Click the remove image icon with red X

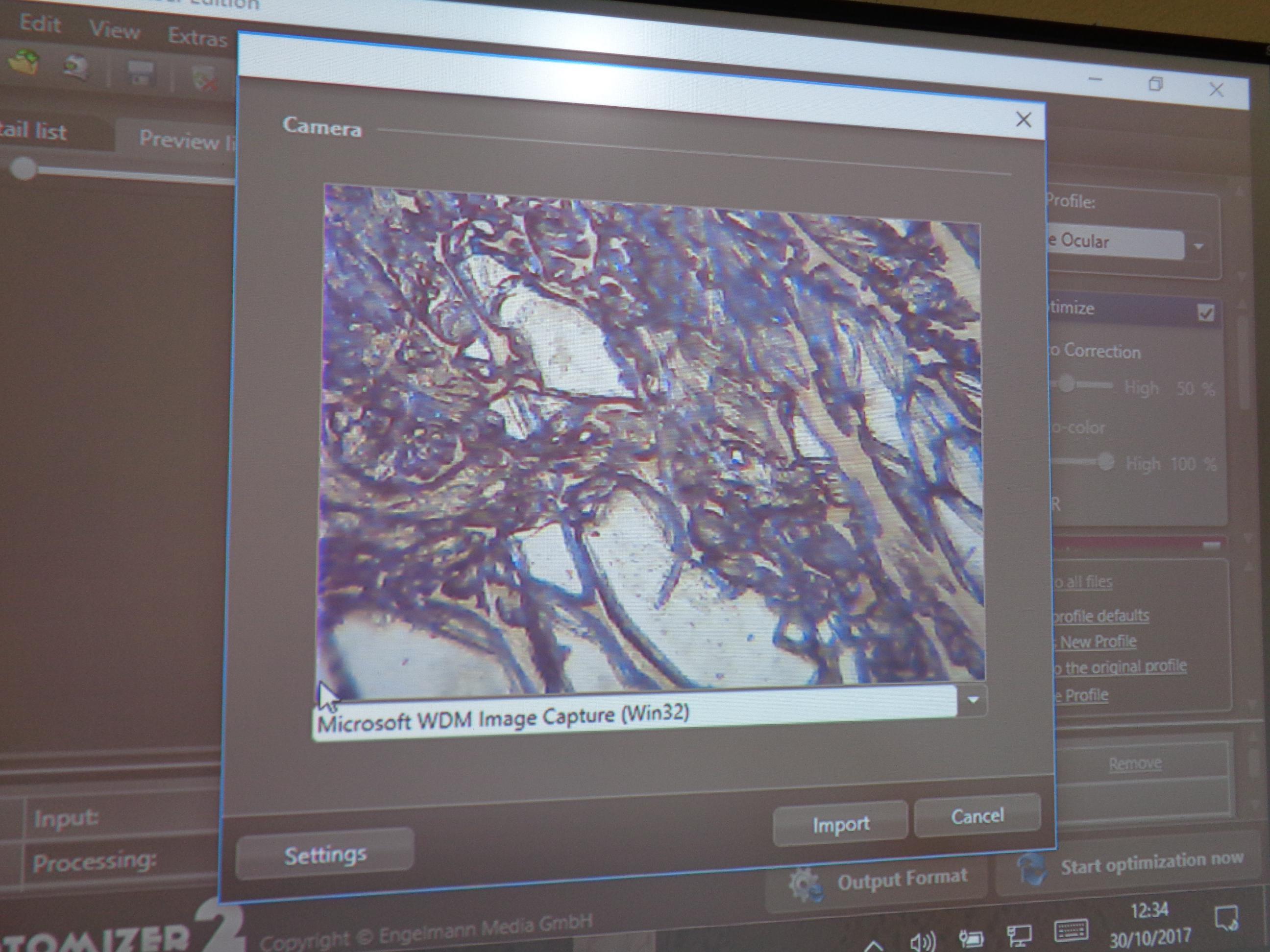click(x=203, y=80)
